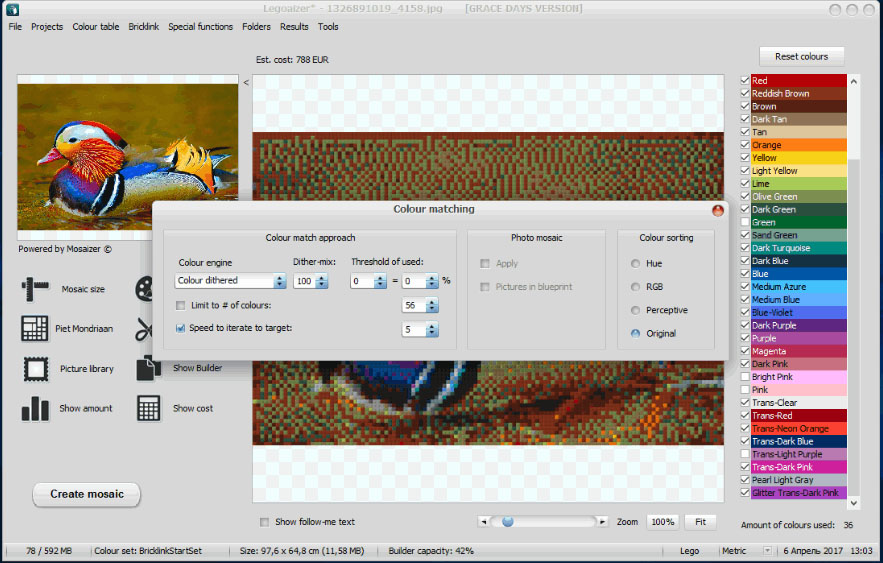
Task: Select Hue colour sorting
Action: click(x=635, y=263)
